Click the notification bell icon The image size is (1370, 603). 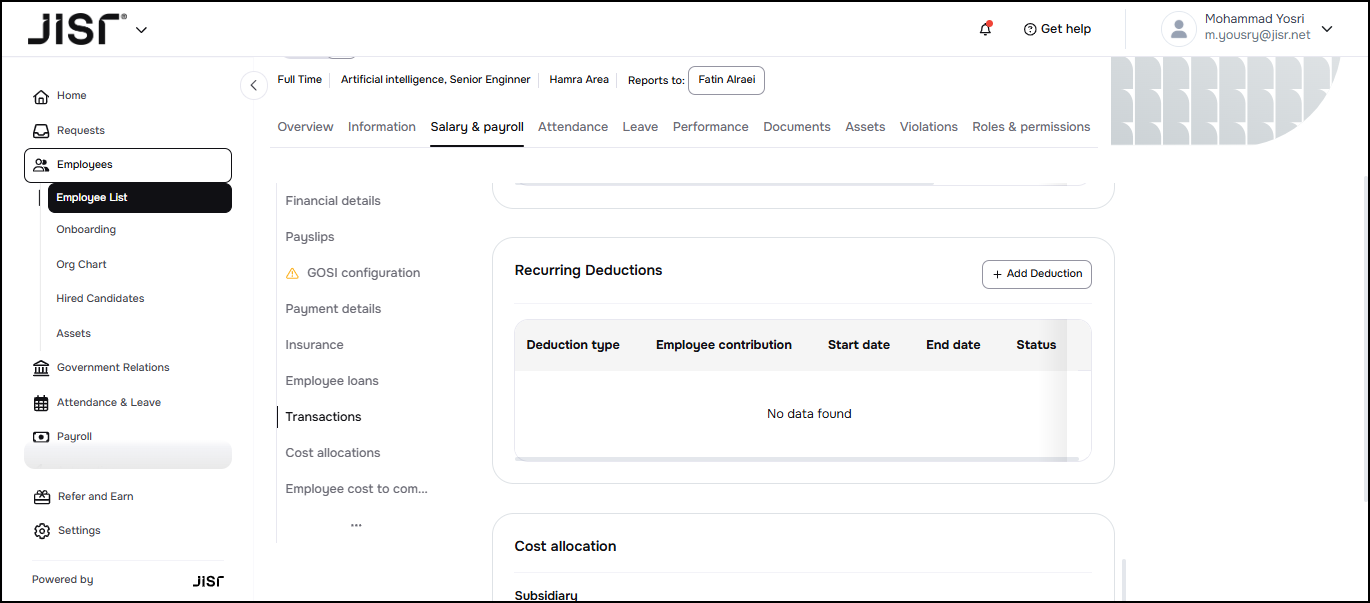pos(985,29)
